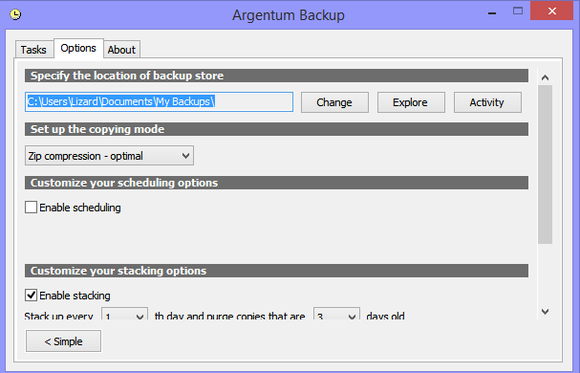Click the Change button

334,103
